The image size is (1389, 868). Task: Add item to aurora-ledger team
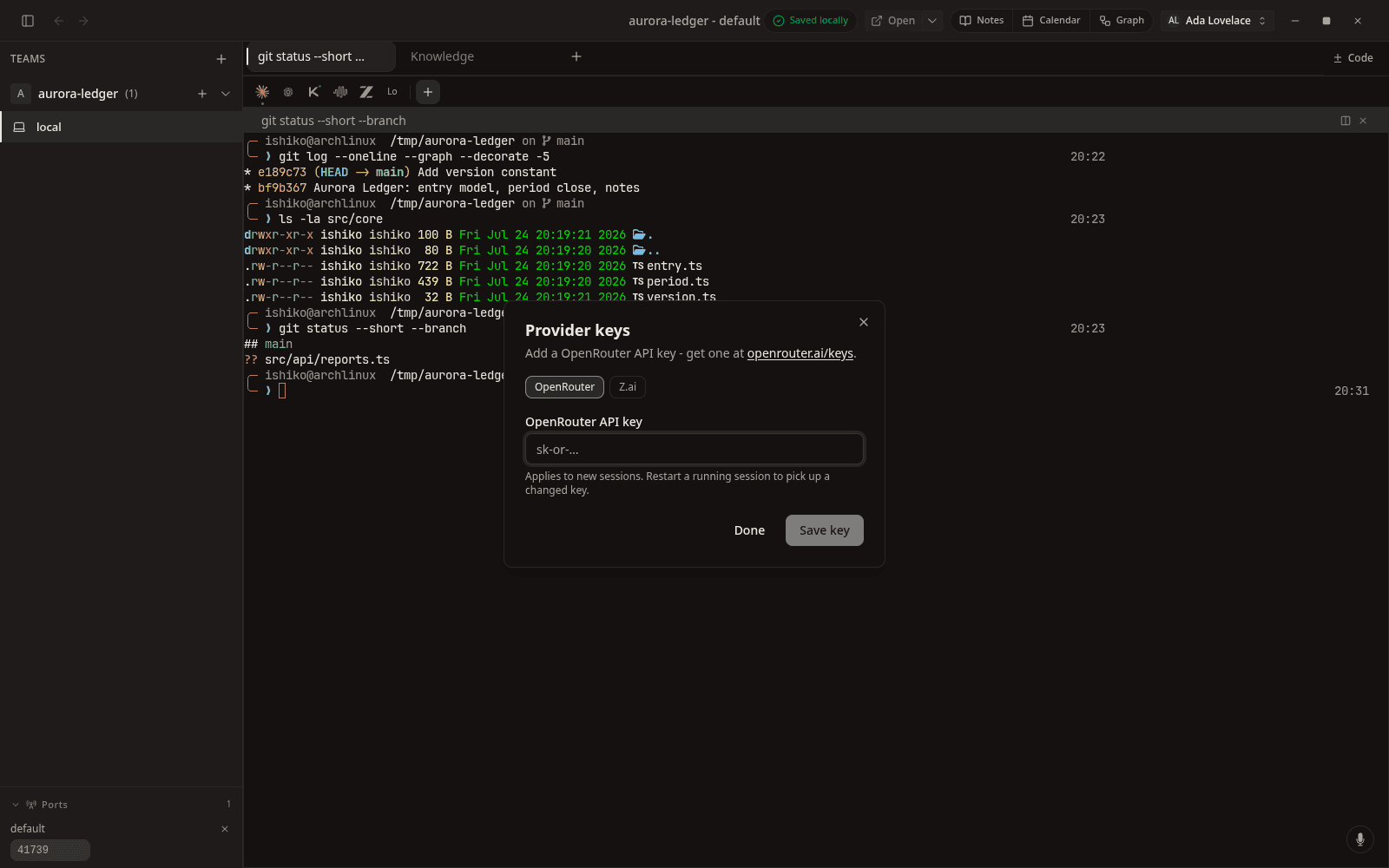coord(202,94)
